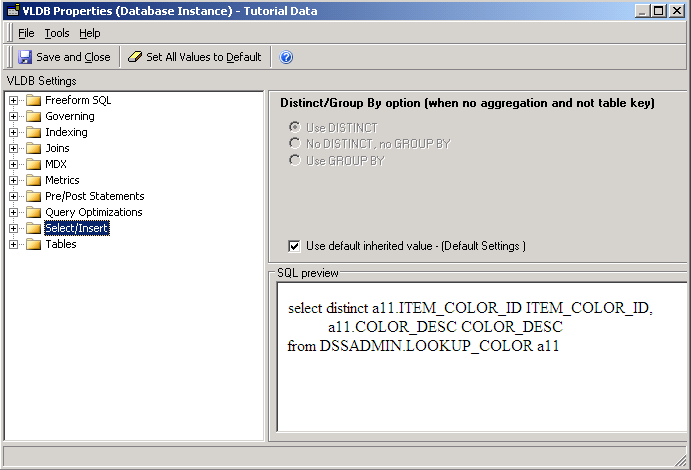Click Set All Values to Default button

pos(203,57)
